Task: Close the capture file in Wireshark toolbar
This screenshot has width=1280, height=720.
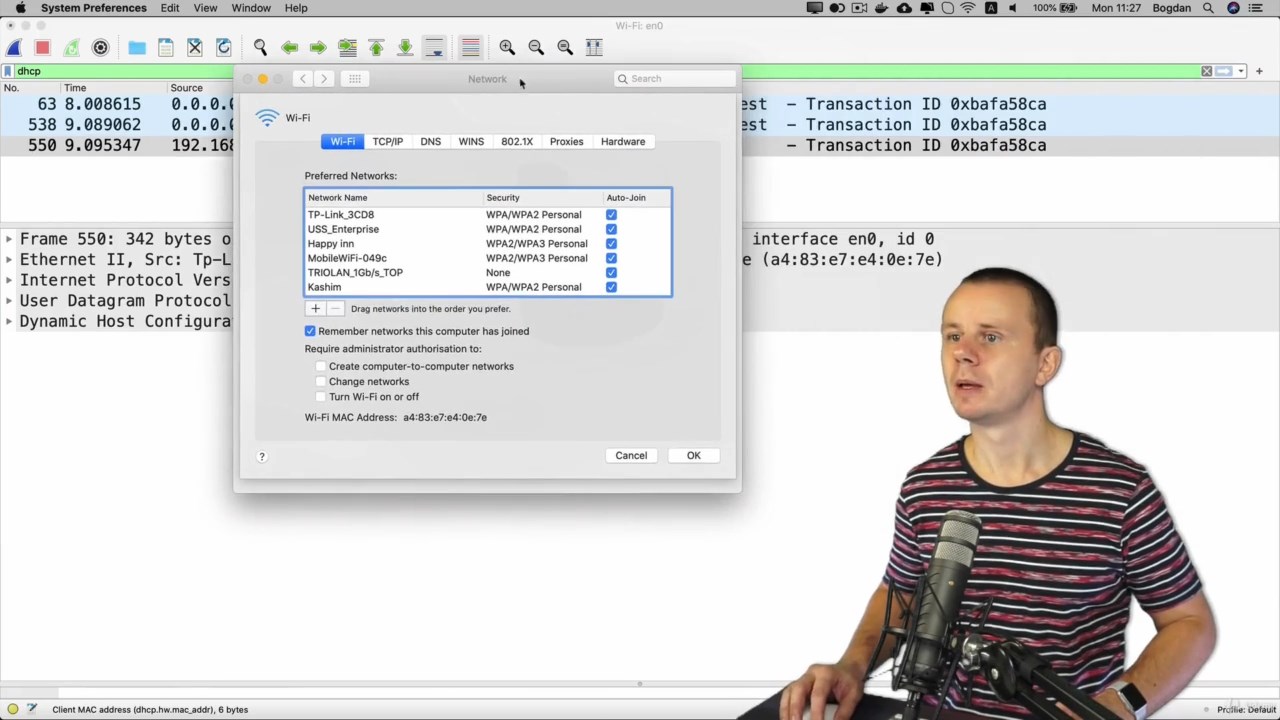Action: coord(195,47)
